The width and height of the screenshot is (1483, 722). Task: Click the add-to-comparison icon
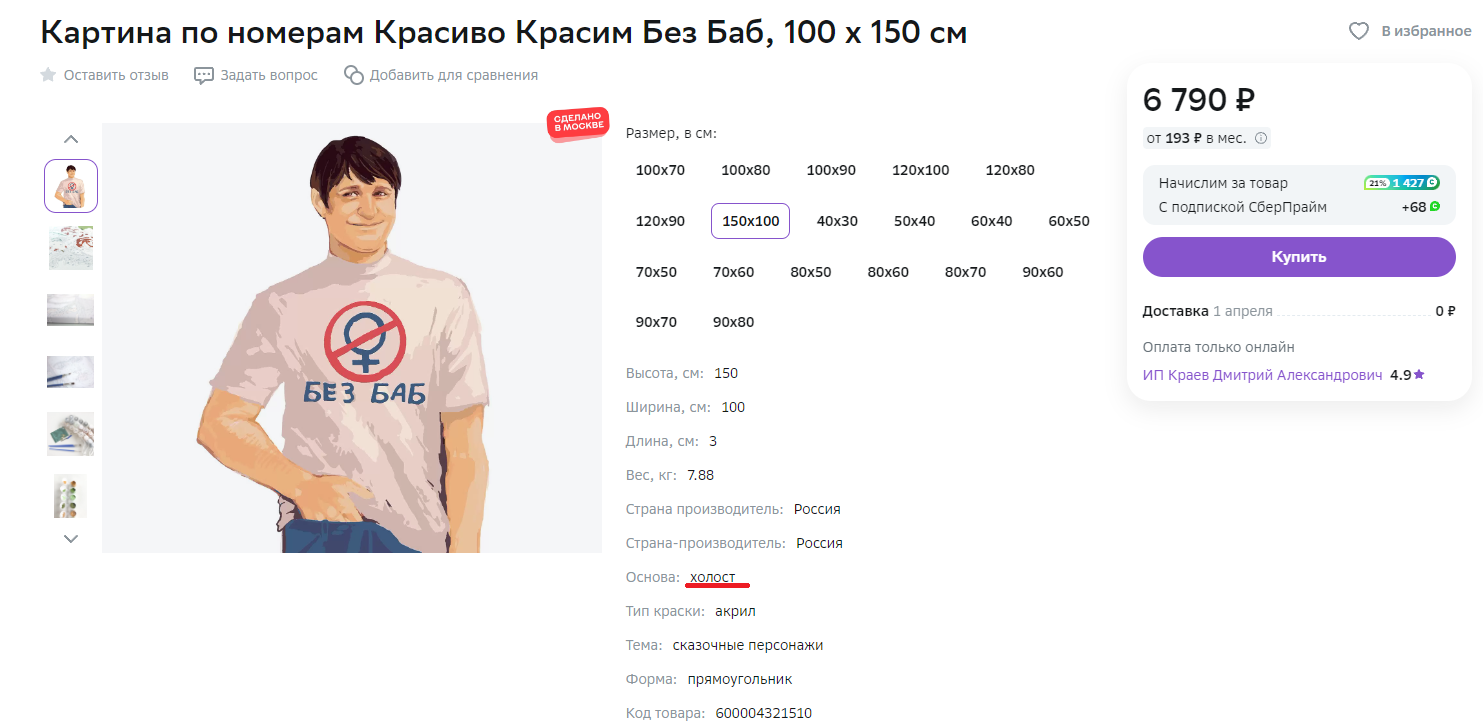[353, 75]
